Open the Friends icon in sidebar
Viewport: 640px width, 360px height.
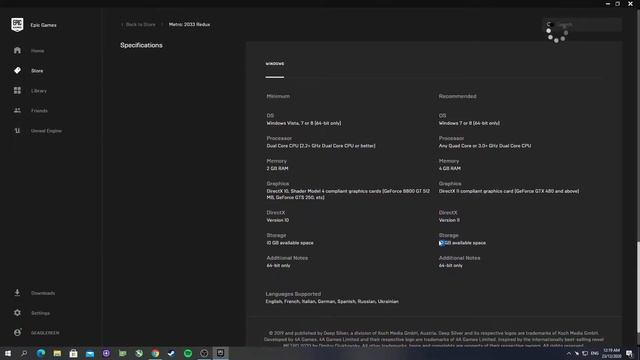(17, 111)
